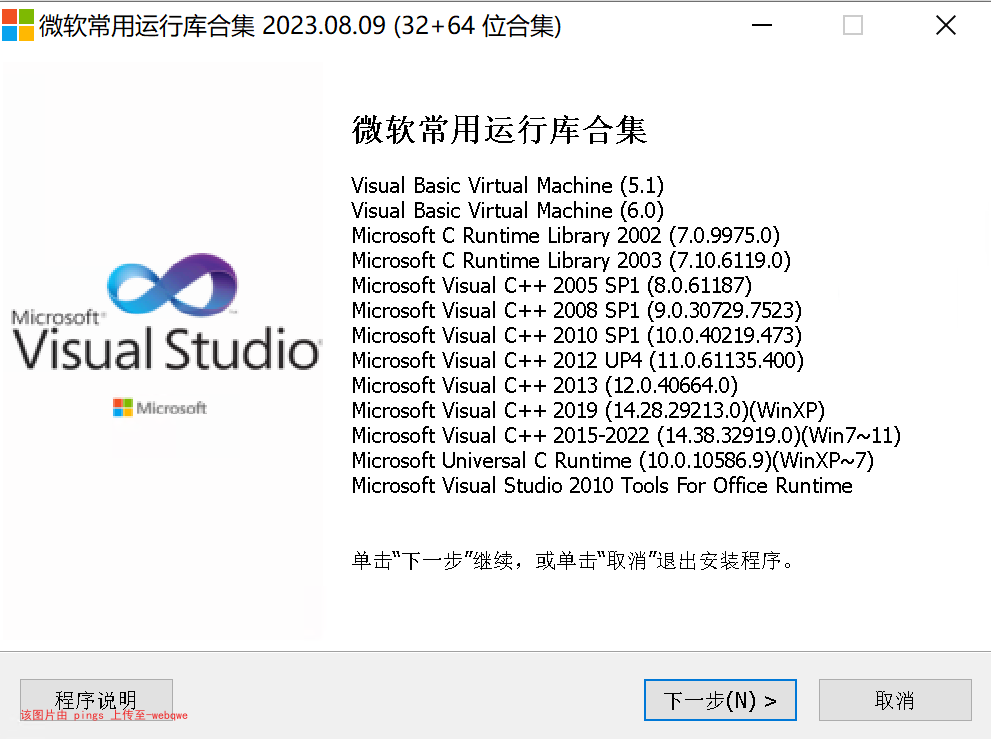Click the window title 微软常用运行库合集 2023.08.09

pyautogui.click(x=300, y=25)
